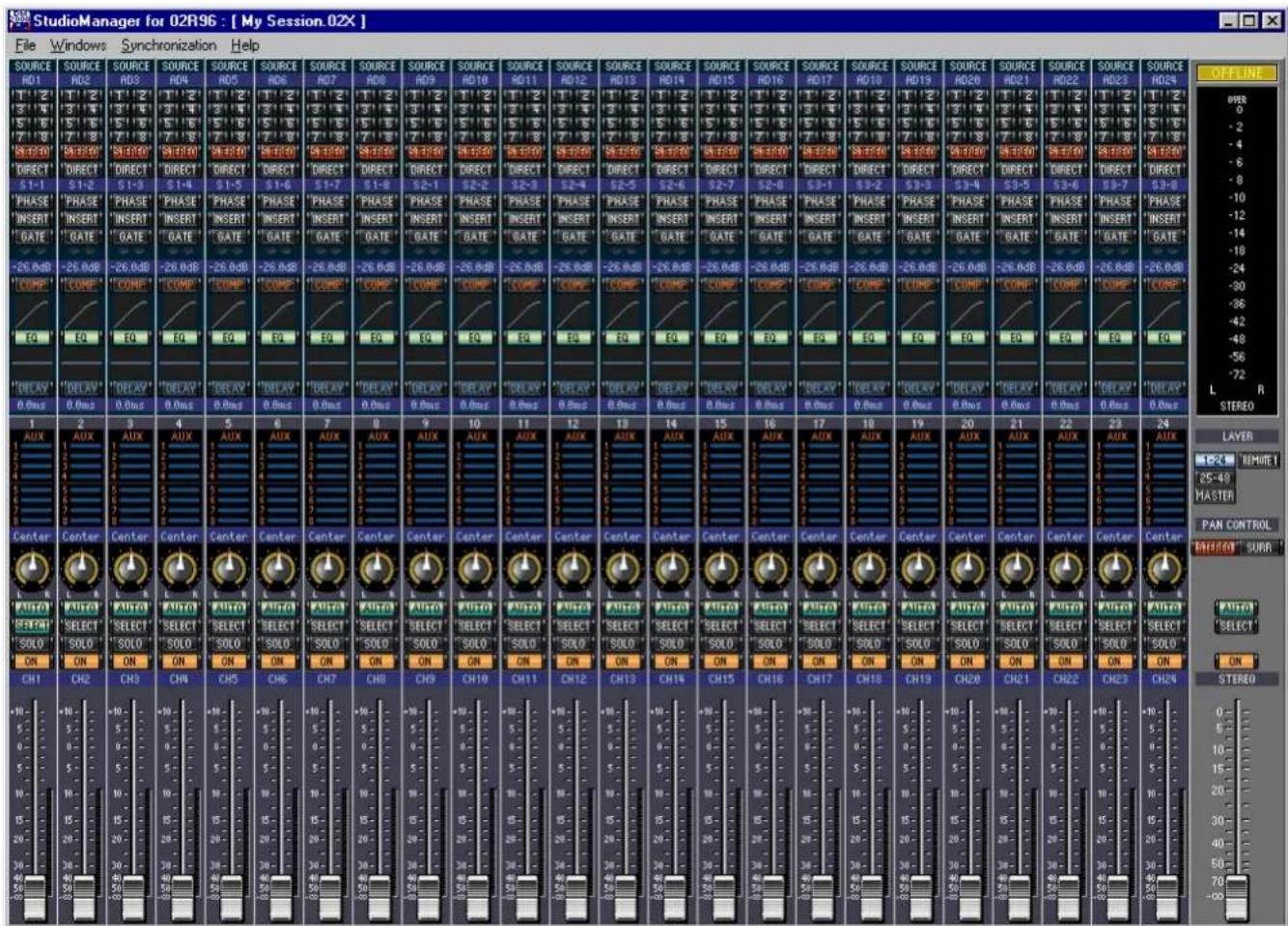Toggle the COMP button on channel 6
The image size is (1288, 926).
pos(278,285)
